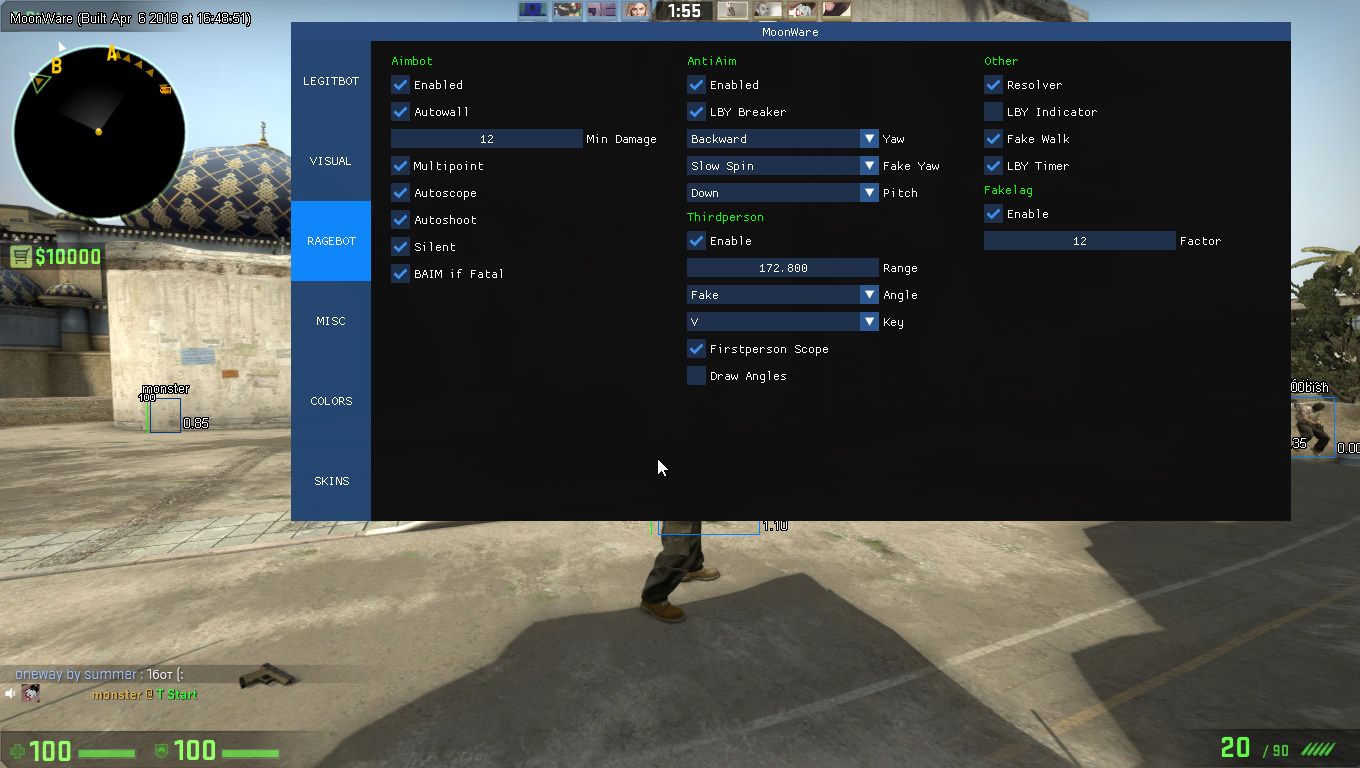Click the green health cross icon
Viewport: 1360px width, 768px height.
click(x=17, y=750)
